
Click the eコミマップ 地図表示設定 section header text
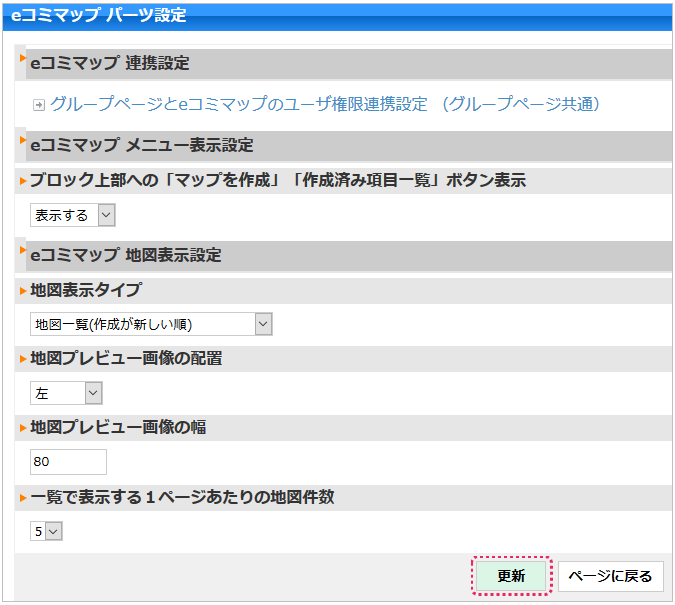(126, 255)
